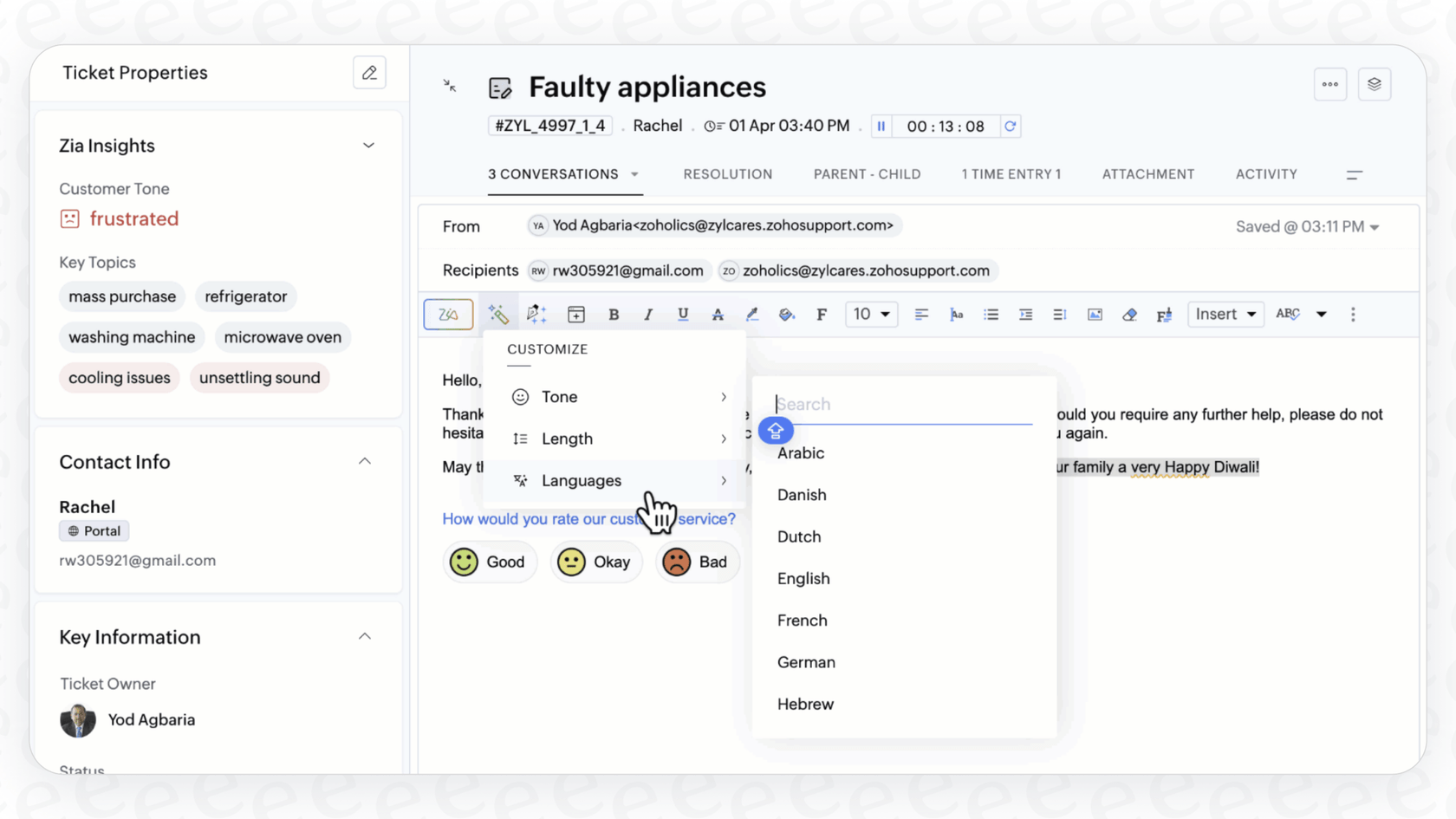Click the AI rewrite sparkle pen icon
Image resolution: width=1456 pixels, height=819 pixels.
[536, 314]
